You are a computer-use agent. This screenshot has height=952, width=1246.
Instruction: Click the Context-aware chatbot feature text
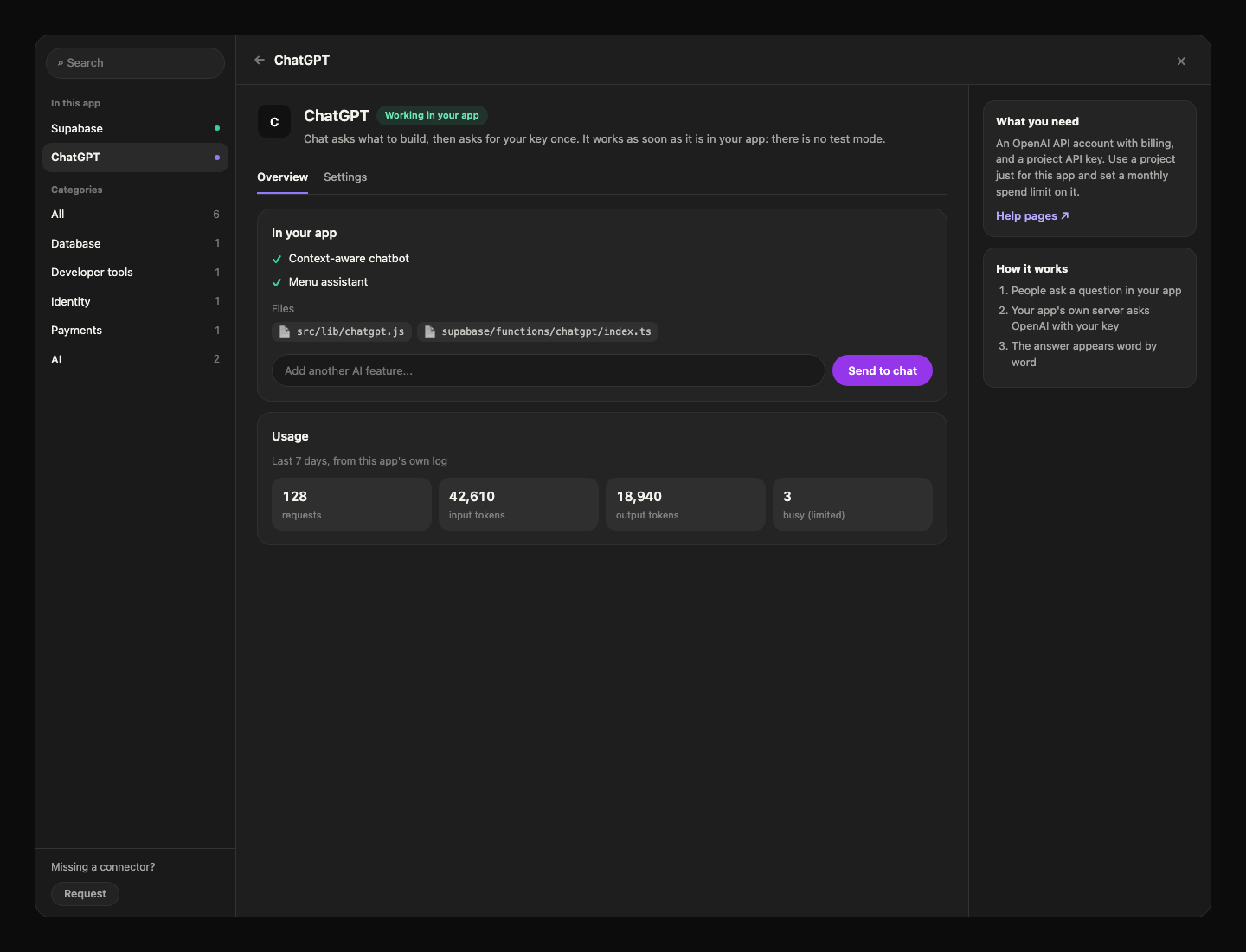pyautogui.click(x=349, y=259)
